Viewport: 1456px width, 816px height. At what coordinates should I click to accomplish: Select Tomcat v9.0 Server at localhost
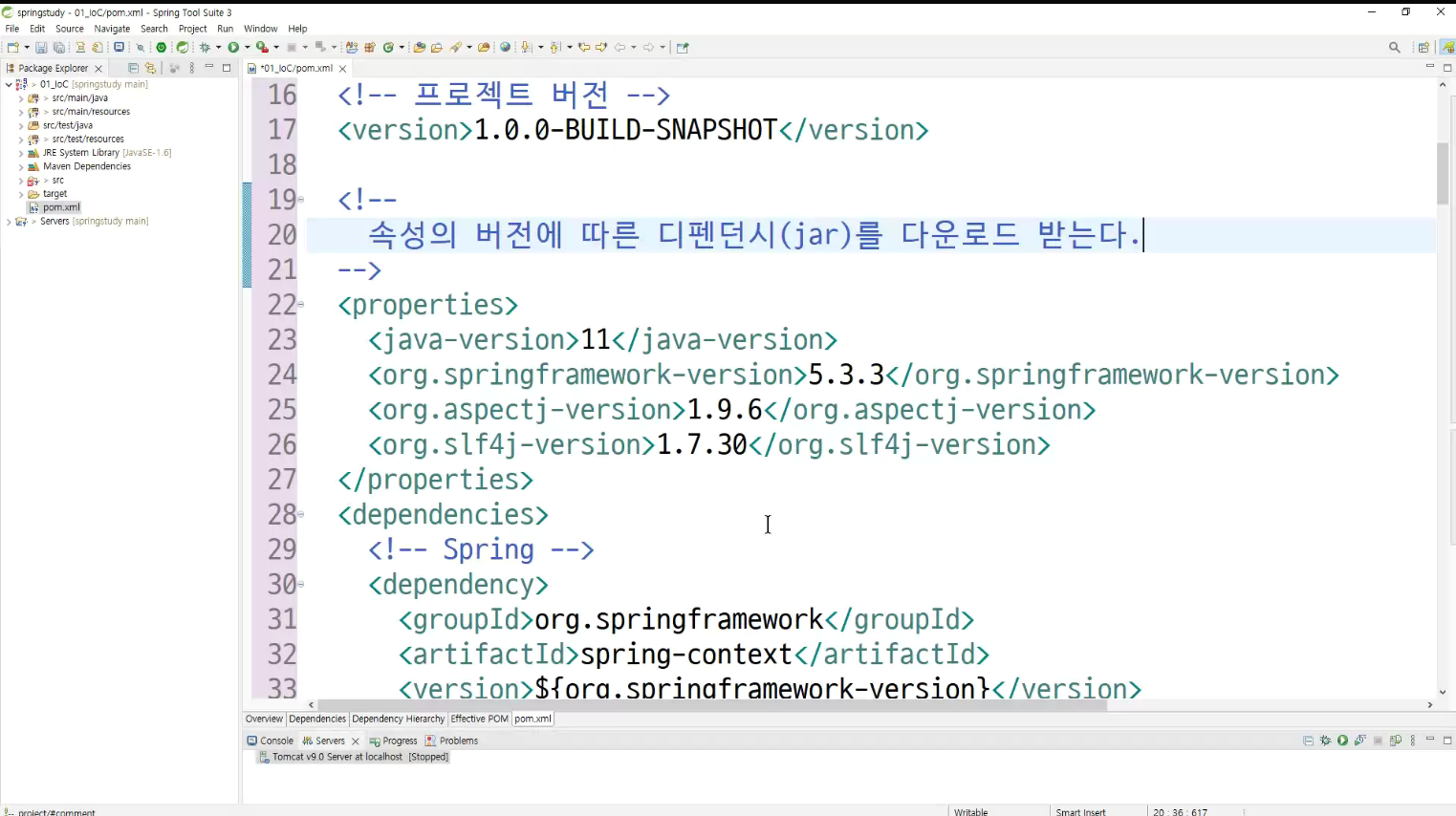(x=354, y=757)
